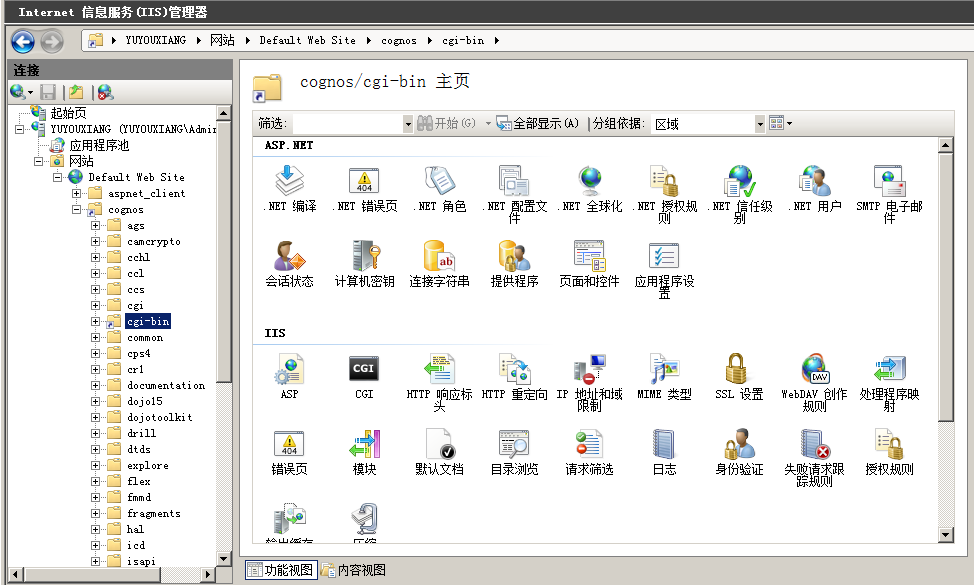Open the 提供程序 feature
Viewport: 974px width, 585px height.
(514, 264)
